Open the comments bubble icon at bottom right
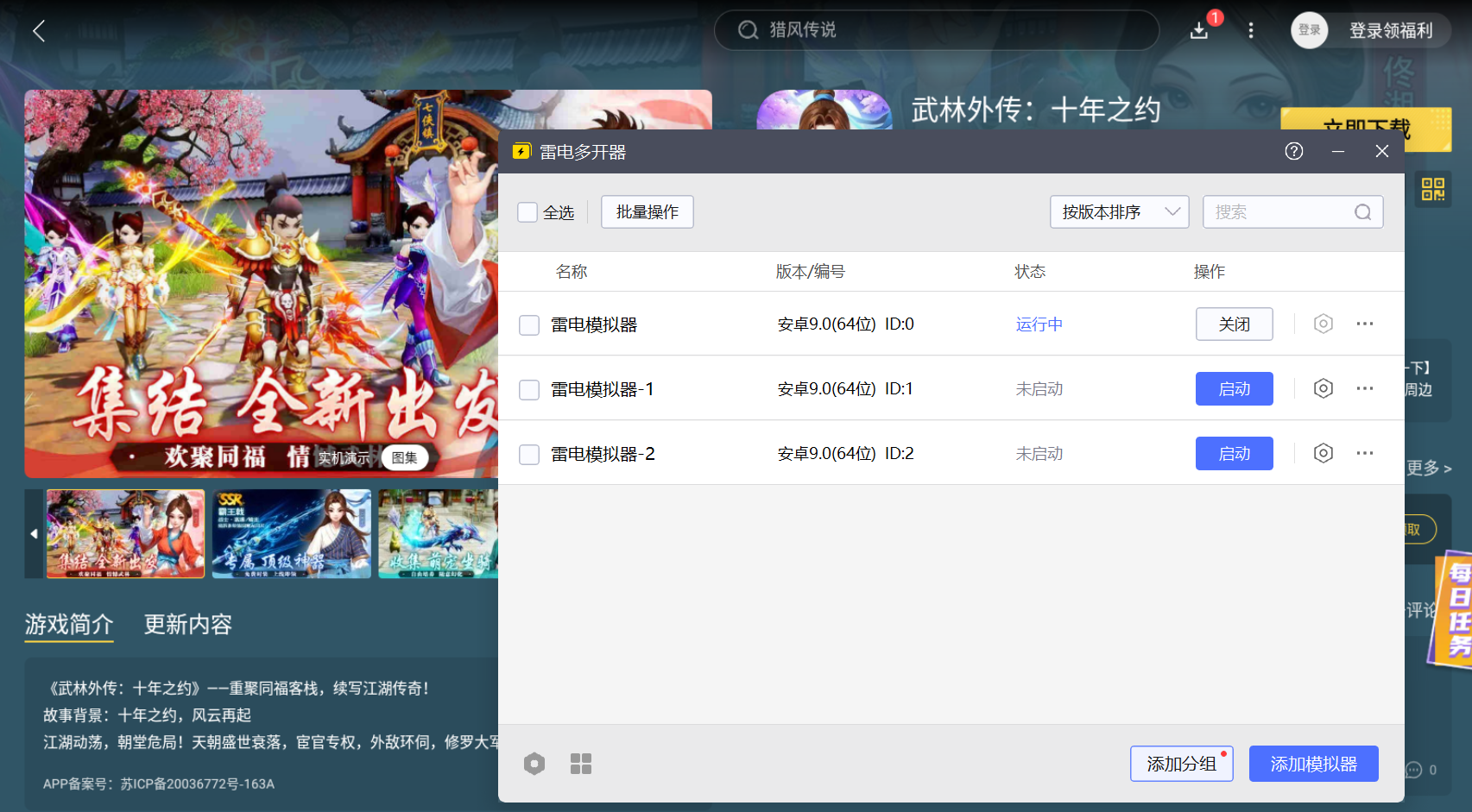Viewport: 1472px width, 812px height. coord(1413,770)
